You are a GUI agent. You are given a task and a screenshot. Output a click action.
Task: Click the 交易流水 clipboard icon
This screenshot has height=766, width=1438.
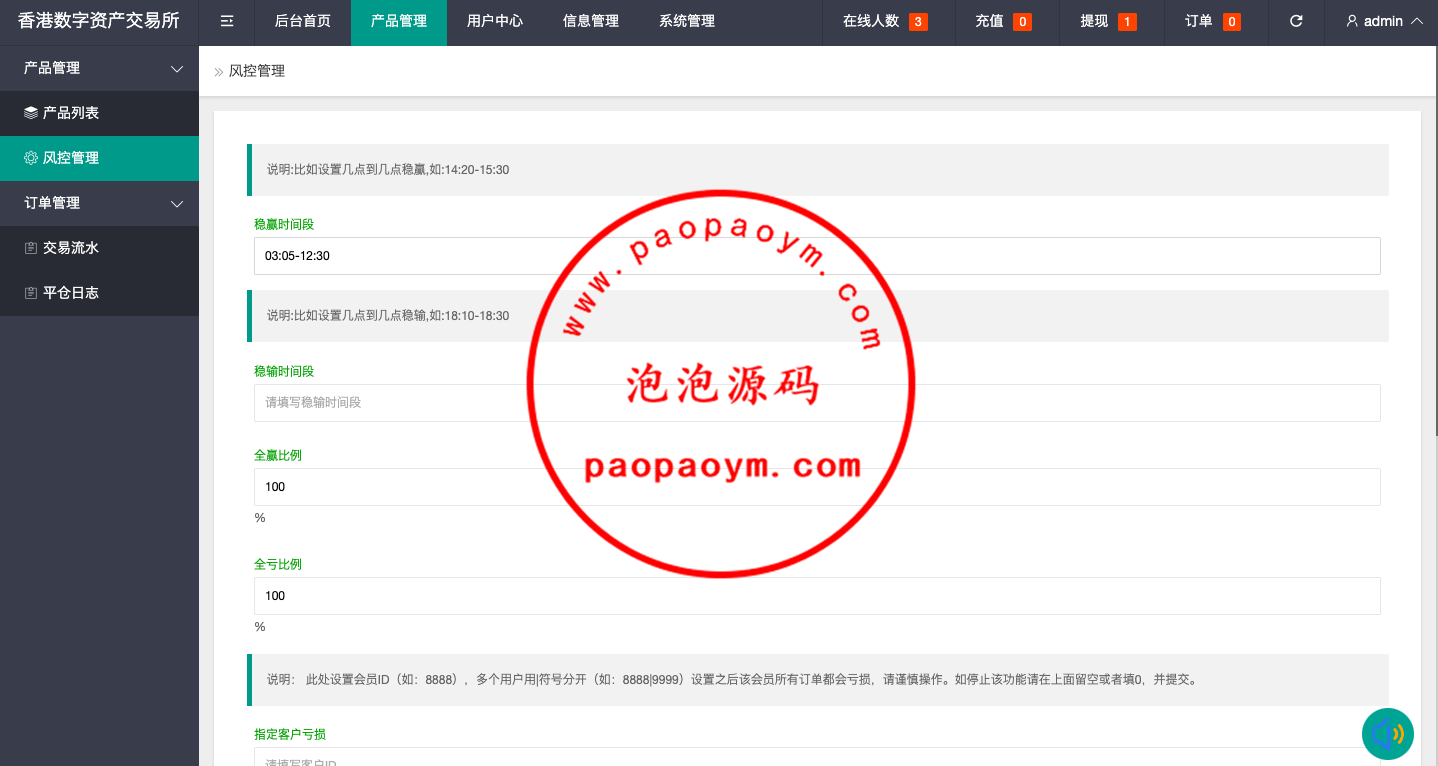[x=31, y=248]
